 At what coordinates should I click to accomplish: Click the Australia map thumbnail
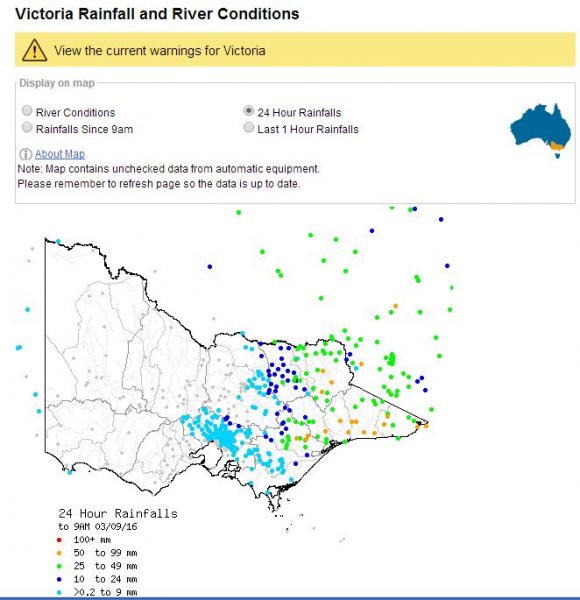click(540, 130)
